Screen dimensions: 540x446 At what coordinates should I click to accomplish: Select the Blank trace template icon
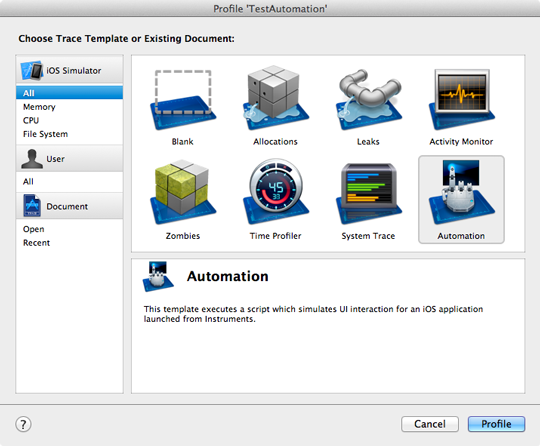click(183, 100)
